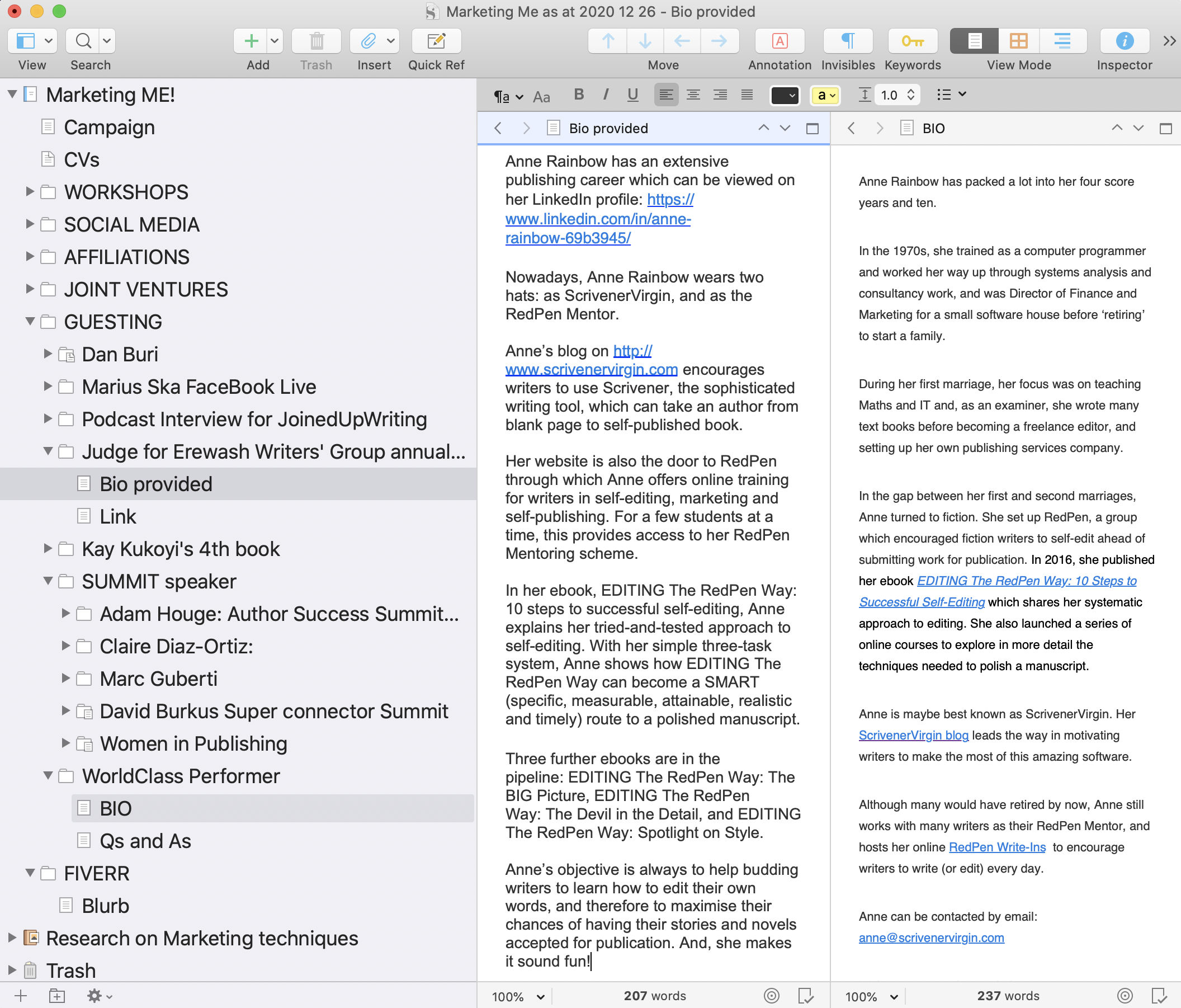Select the Campaign document in binder
Image resolution: width=1181 pixels, height=1008 pixels.
tap(109, 127)
